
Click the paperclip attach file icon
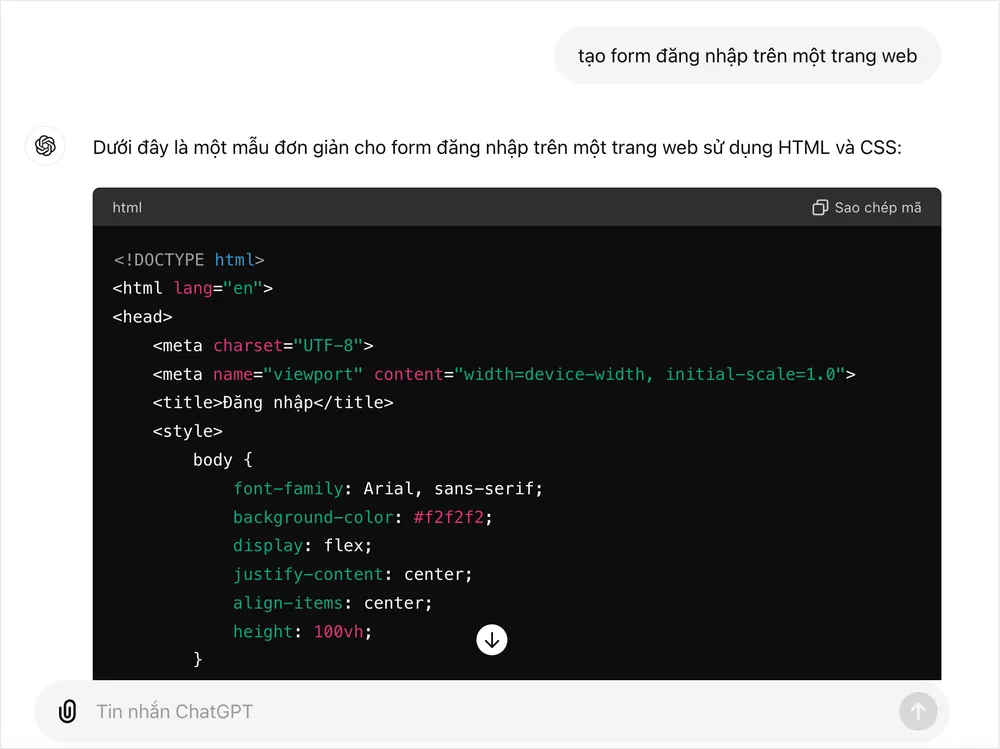click(x=68, y=711)
